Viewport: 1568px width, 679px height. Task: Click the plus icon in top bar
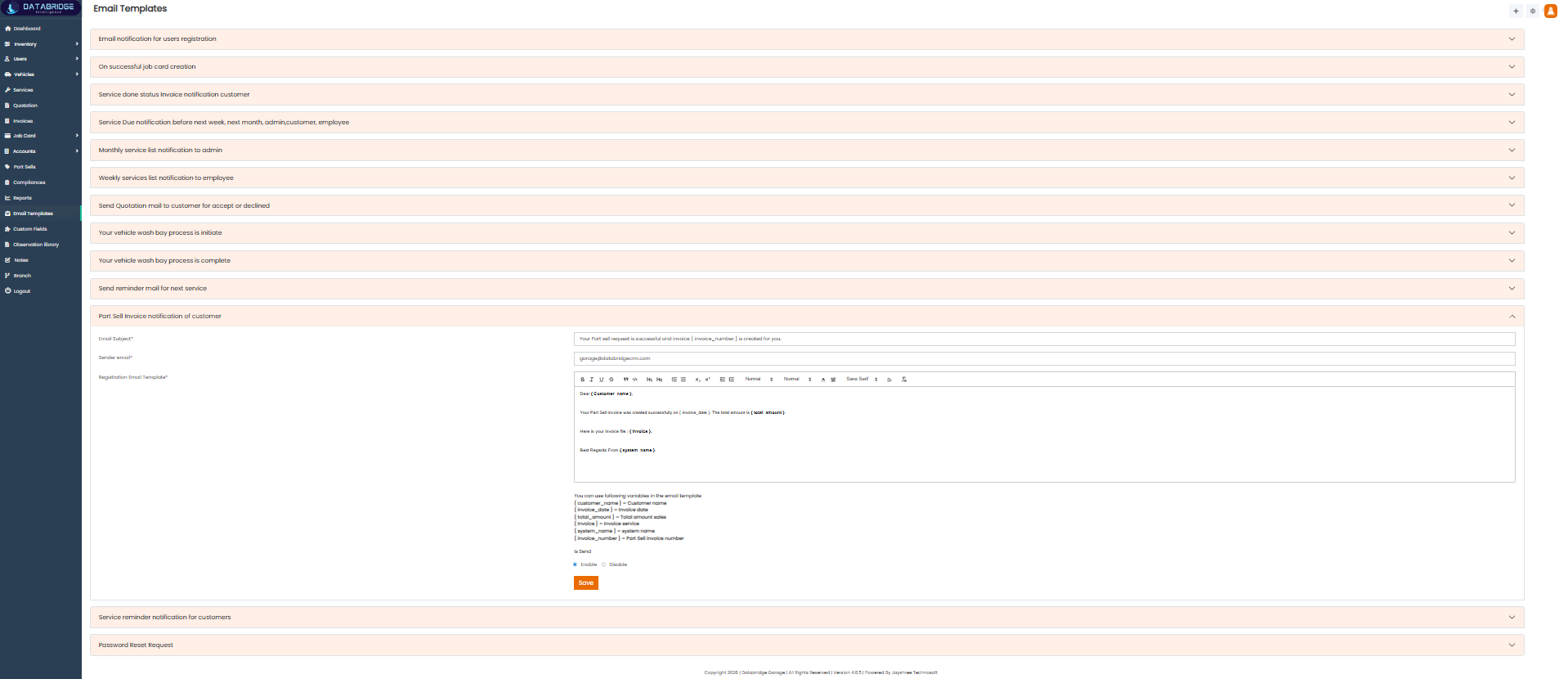click(1516, 11)
